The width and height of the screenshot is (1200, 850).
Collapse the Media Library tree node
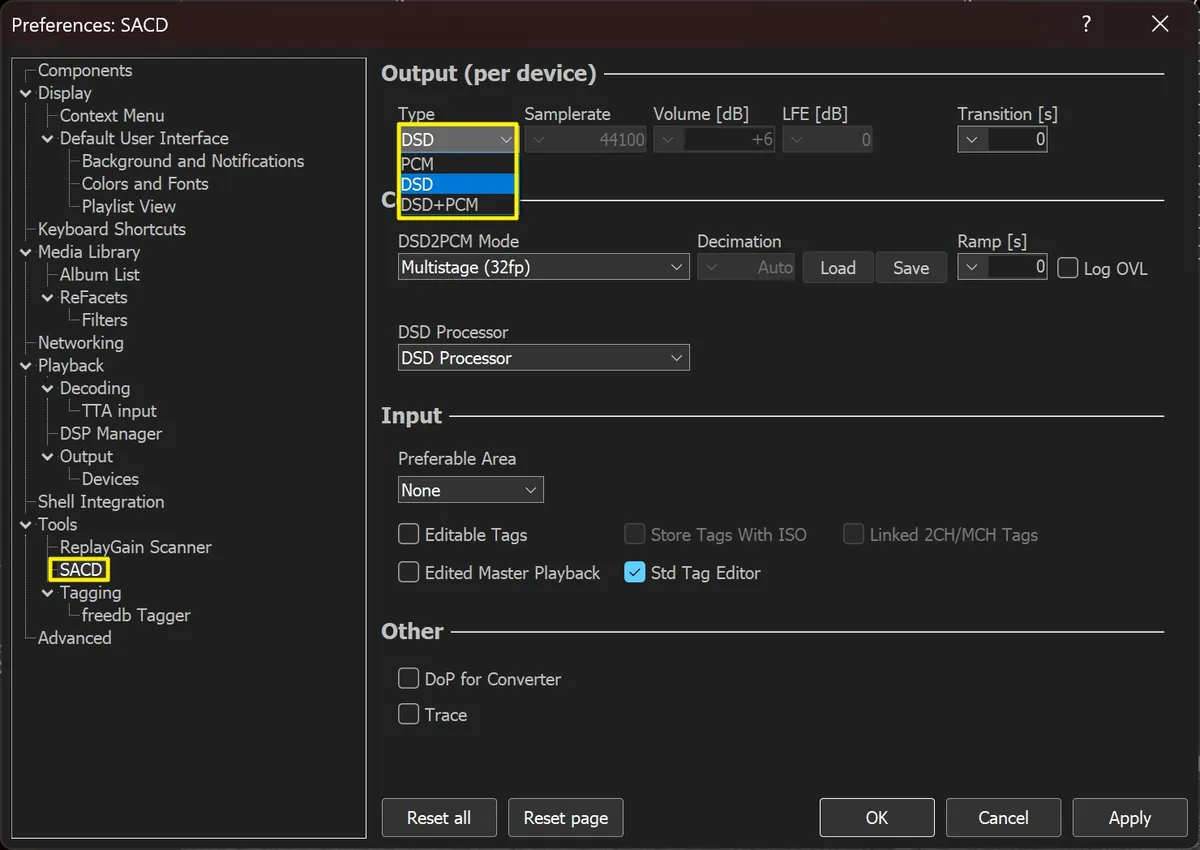[x=26, y=252]
